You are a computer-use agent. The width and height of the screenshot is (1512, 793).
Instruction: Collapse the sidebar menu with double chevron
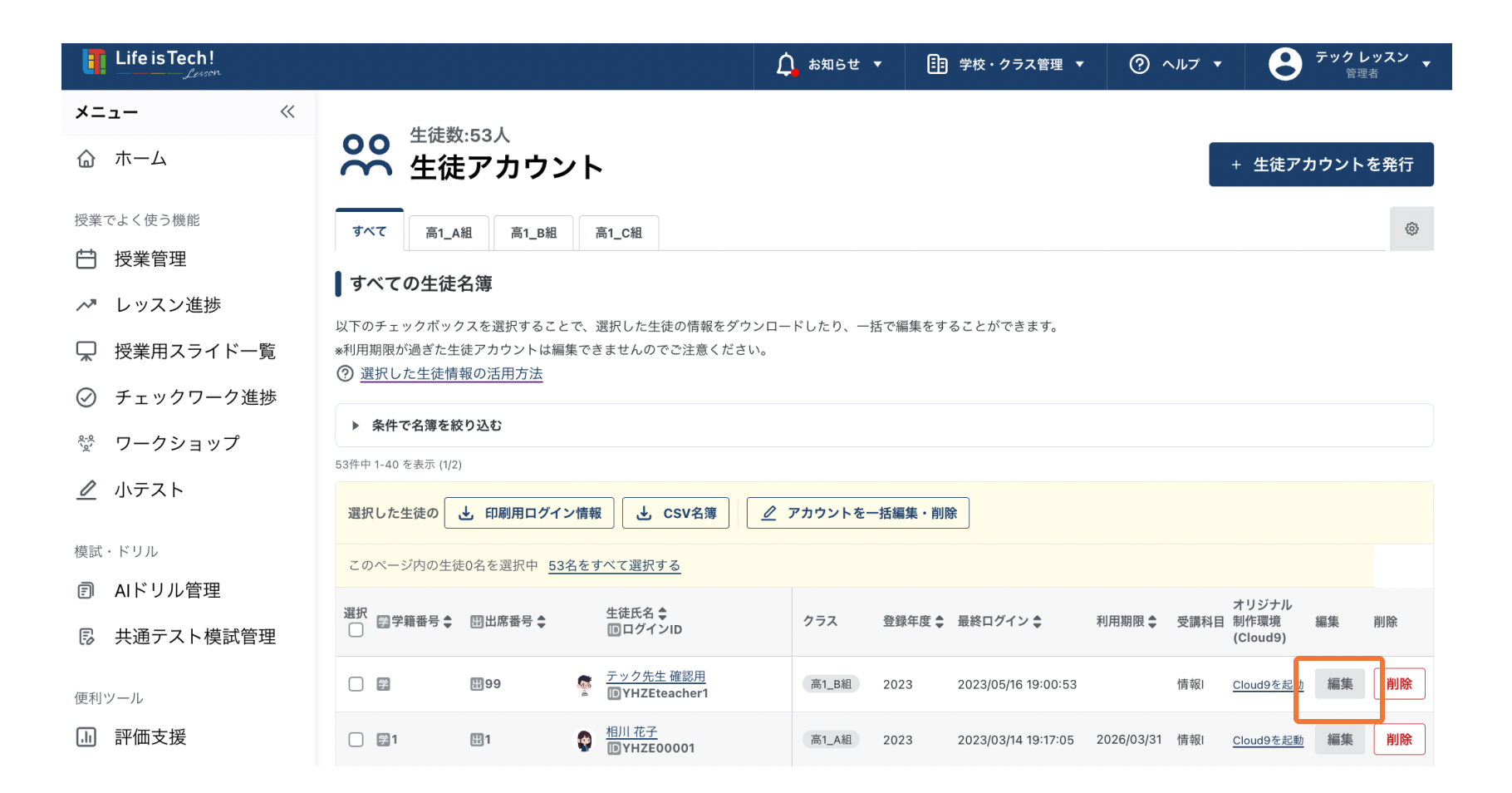(x=287, y=112)
